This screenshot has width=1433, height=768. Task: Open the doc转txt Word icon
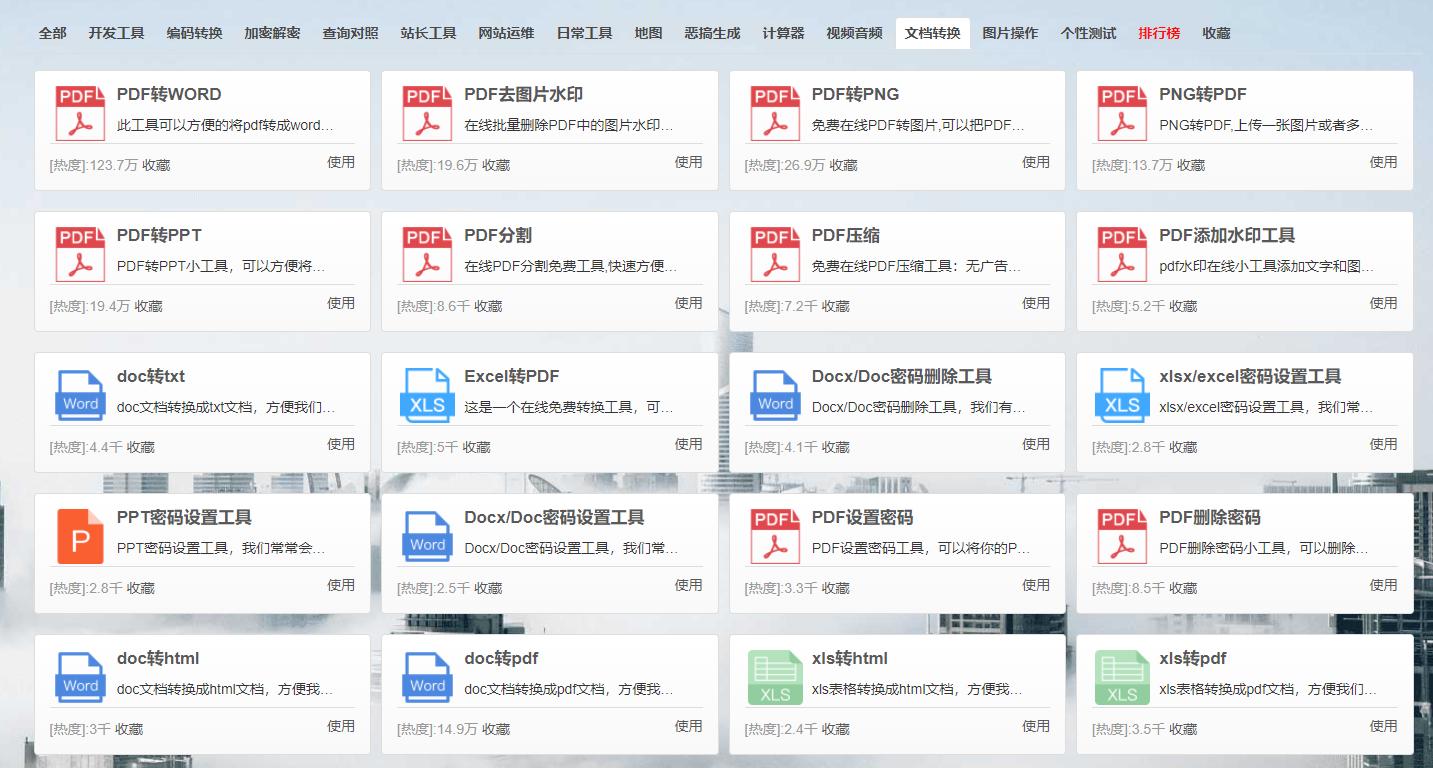point(80,394)
